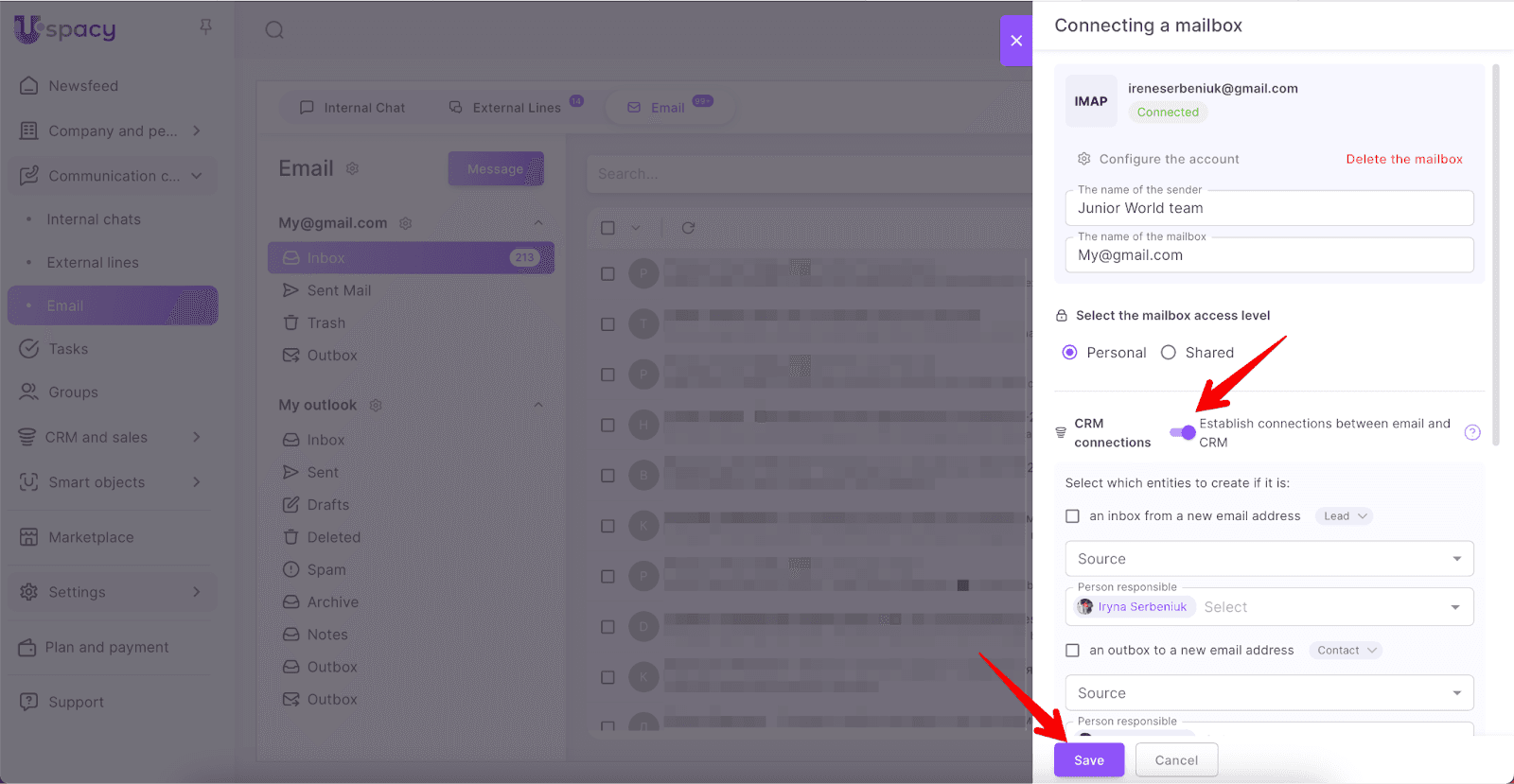Close the mailbox panel with the X button

(x=1015, y=41)
